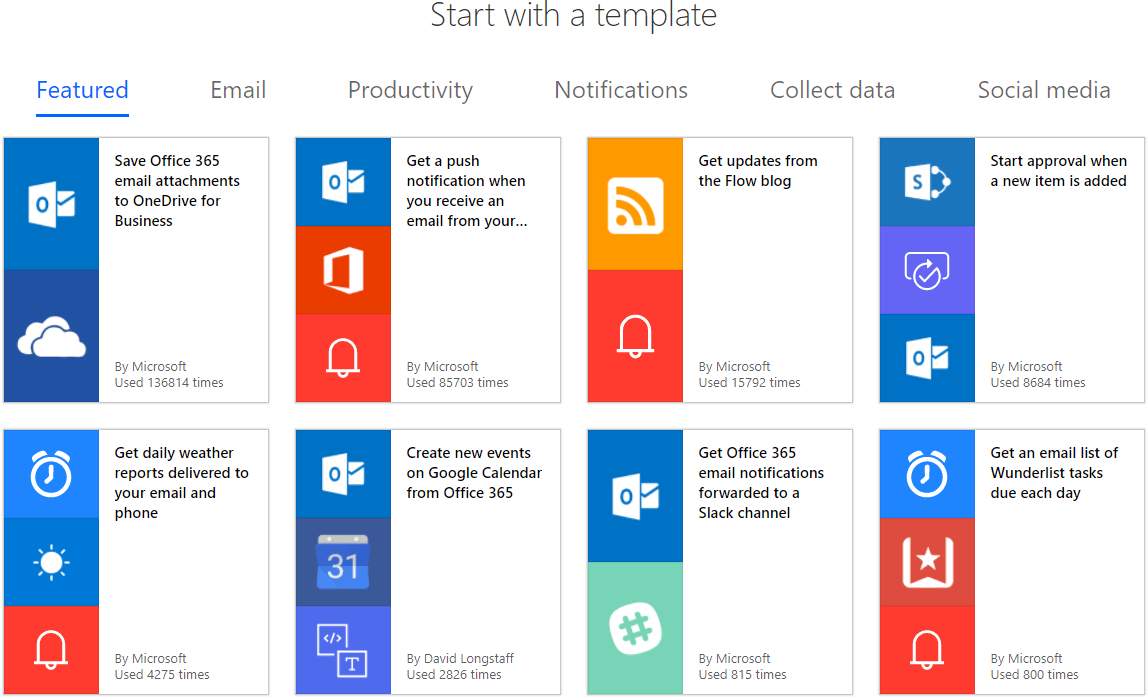Click the Google Calendar 31 icon
Screen dimensions: 1148x698
pyautogui.click(x=343, y=562)
